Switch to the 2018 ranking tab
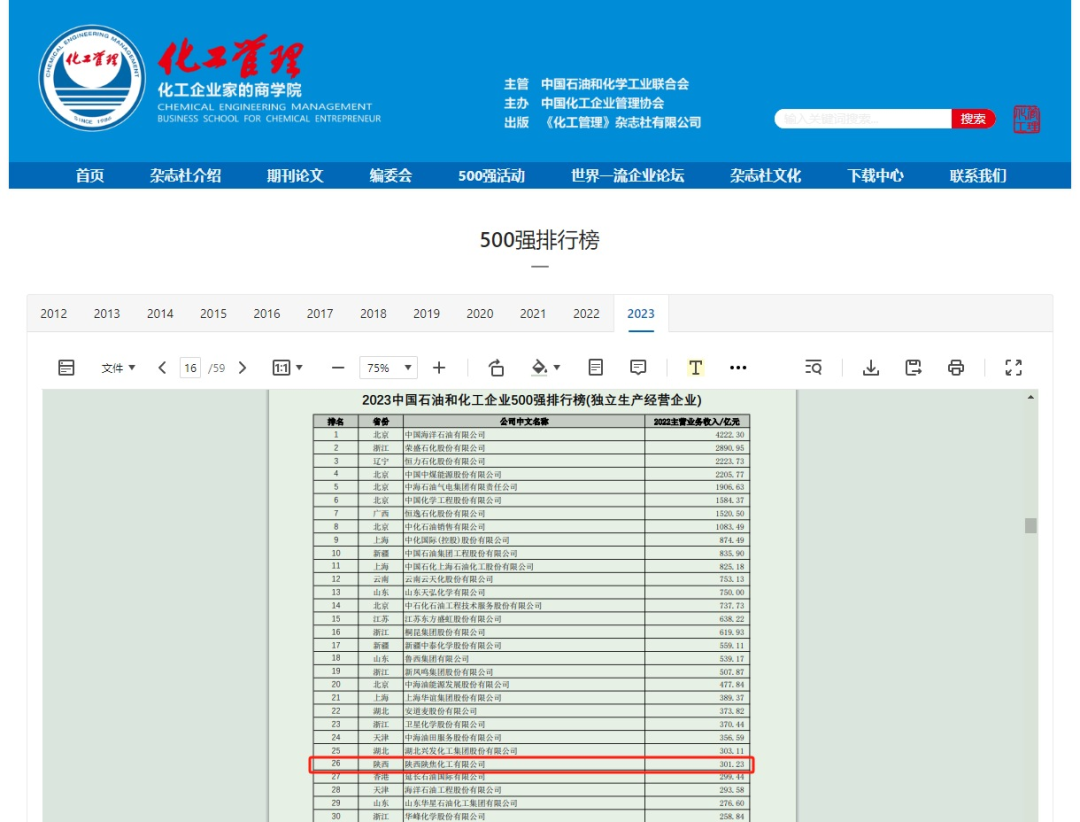This screenshot has height=822, width=1080. coord(373,314)
